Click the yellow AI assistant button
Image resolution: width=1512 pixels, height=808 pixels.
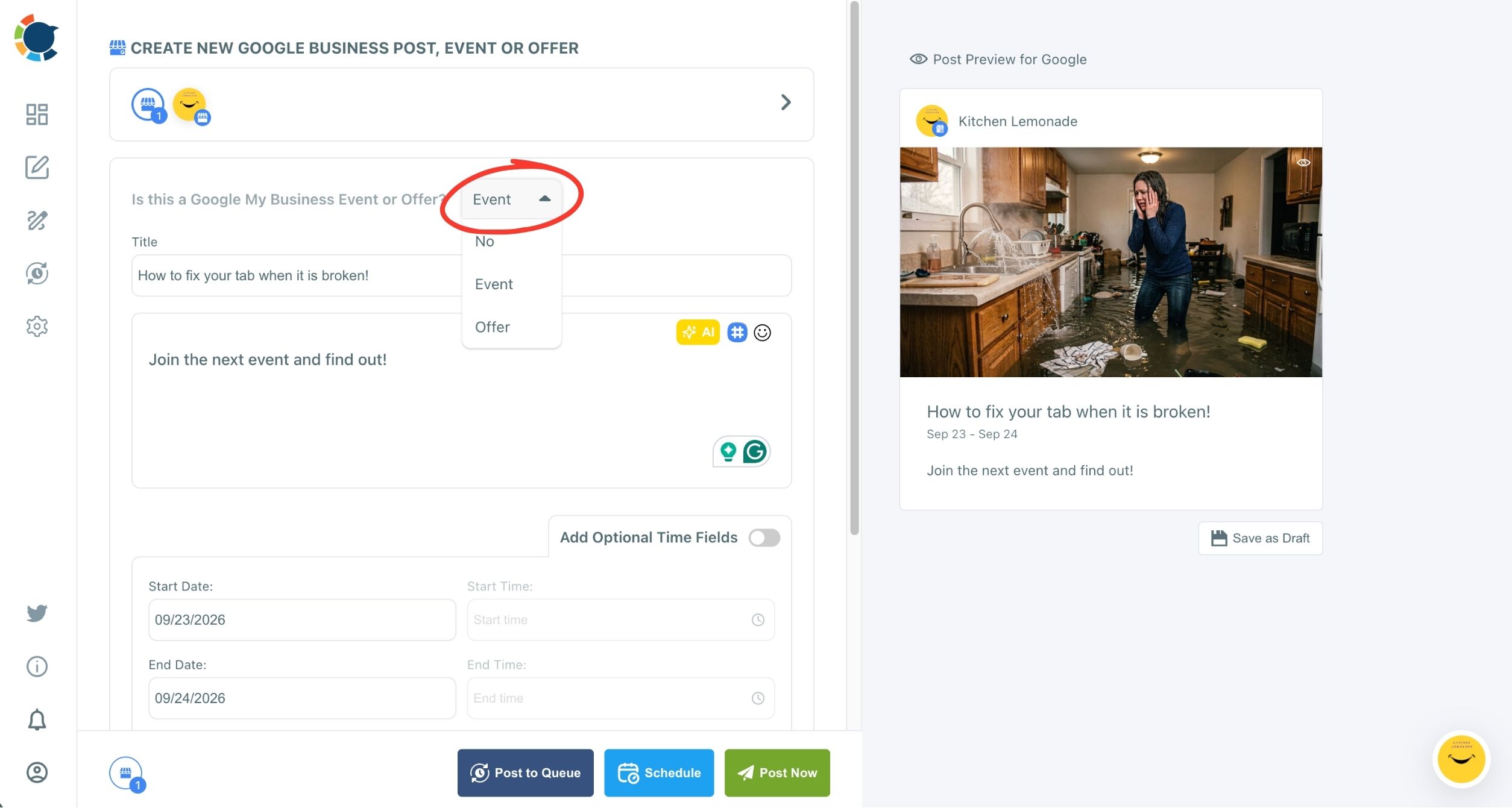(698, 332)
